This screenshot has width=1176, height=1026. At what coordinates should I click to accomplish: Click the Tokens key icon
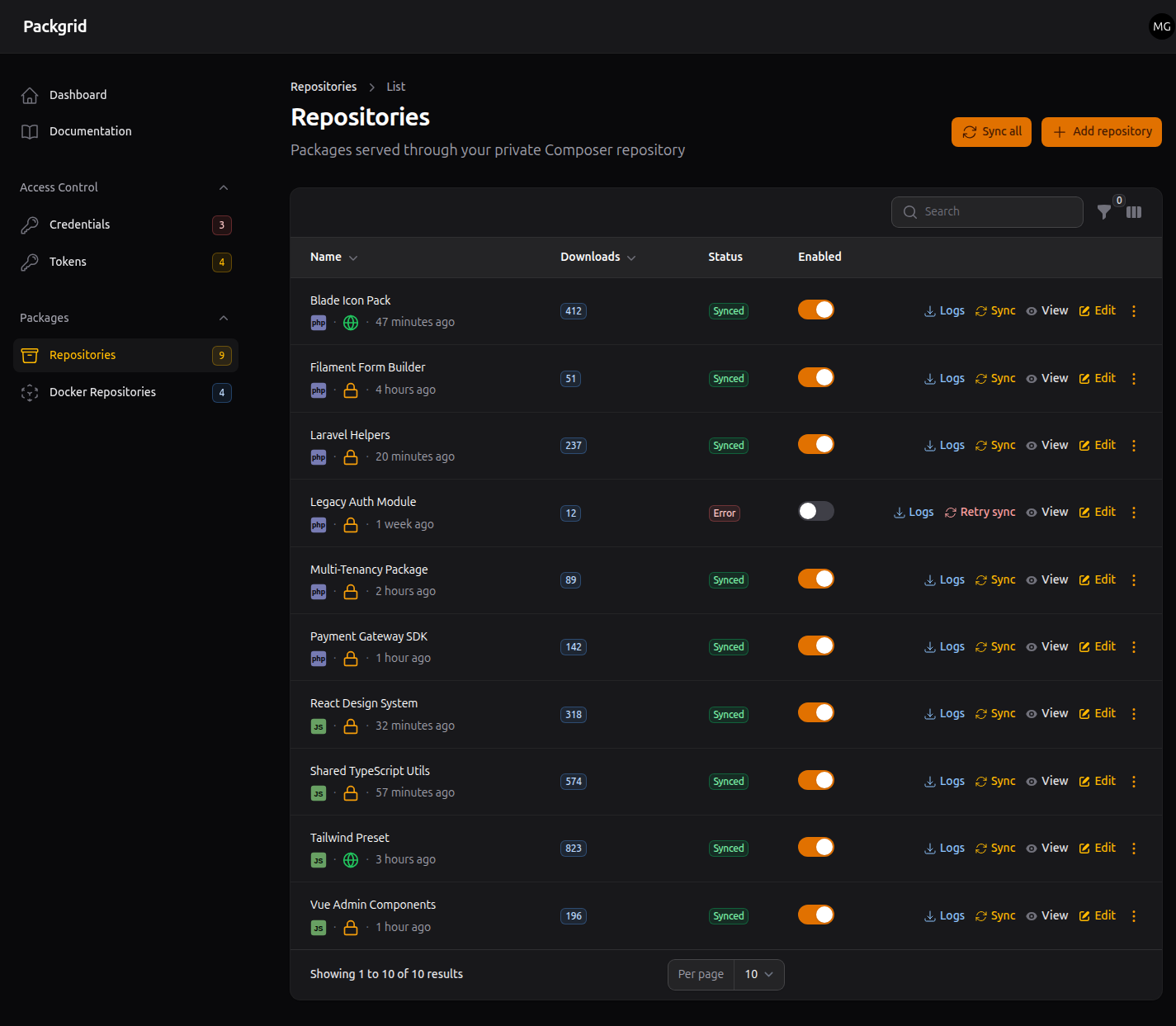(x=30, y=262)
